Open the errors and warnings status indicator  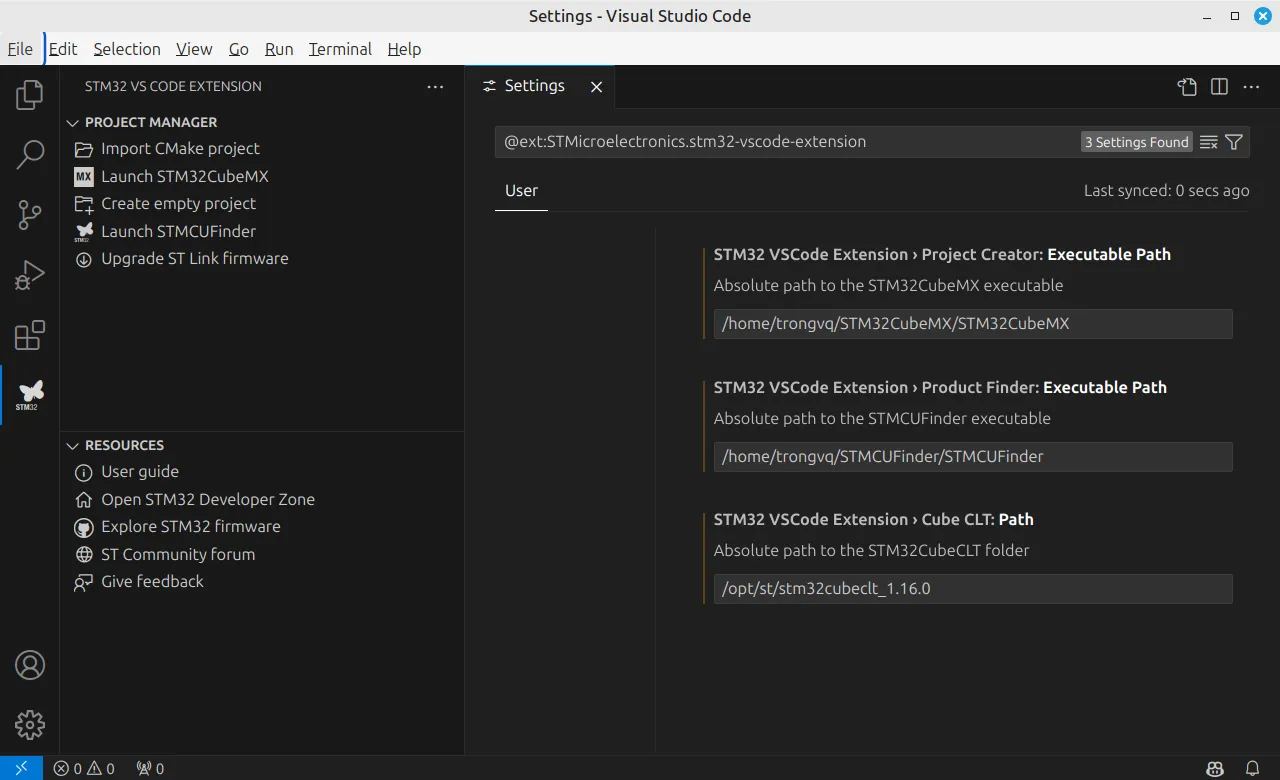point(84,768)
